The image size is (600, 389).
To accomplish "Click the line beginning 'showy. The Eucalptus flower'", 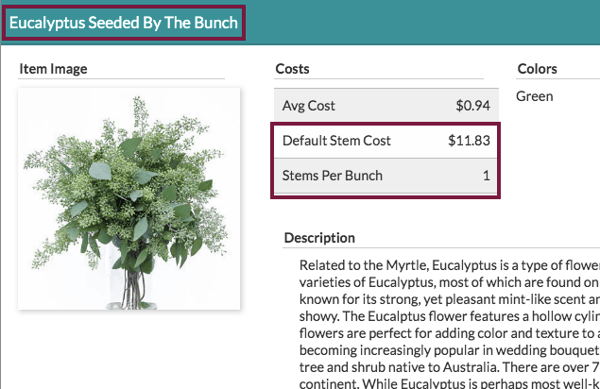I will pyautogui.click(x=449, y=316).
